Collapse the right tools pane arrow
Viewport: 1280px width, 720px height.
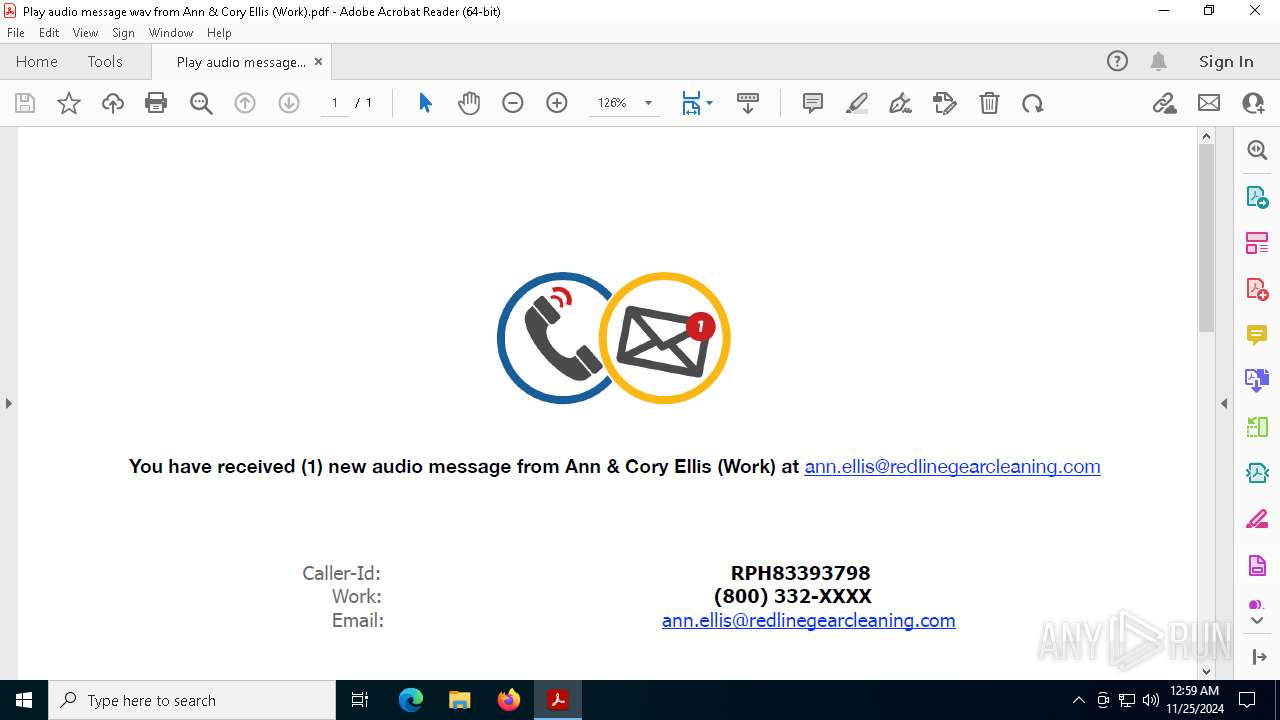click(1224, 404)
